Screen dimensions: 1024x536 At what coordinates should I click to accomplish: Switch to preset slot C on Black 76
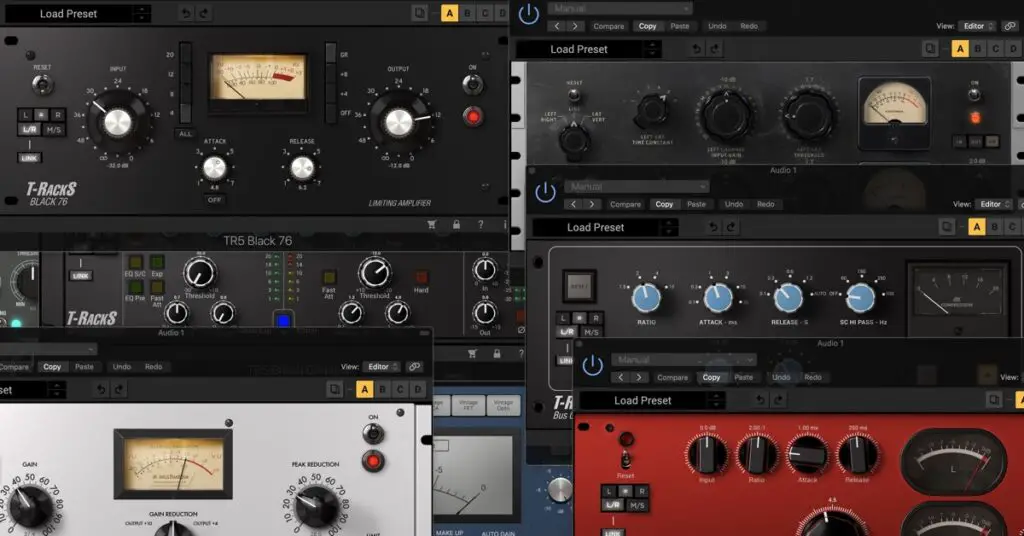tap(485, 13)
